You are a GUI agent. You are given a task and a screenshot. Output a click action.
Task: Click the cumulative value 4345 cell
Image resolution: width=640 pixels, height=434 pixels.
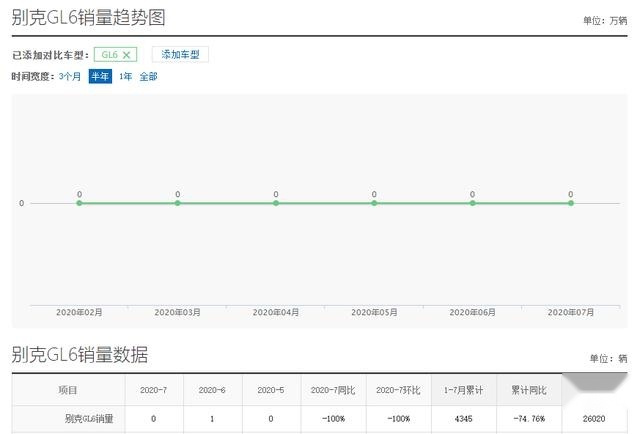point(464,419)
